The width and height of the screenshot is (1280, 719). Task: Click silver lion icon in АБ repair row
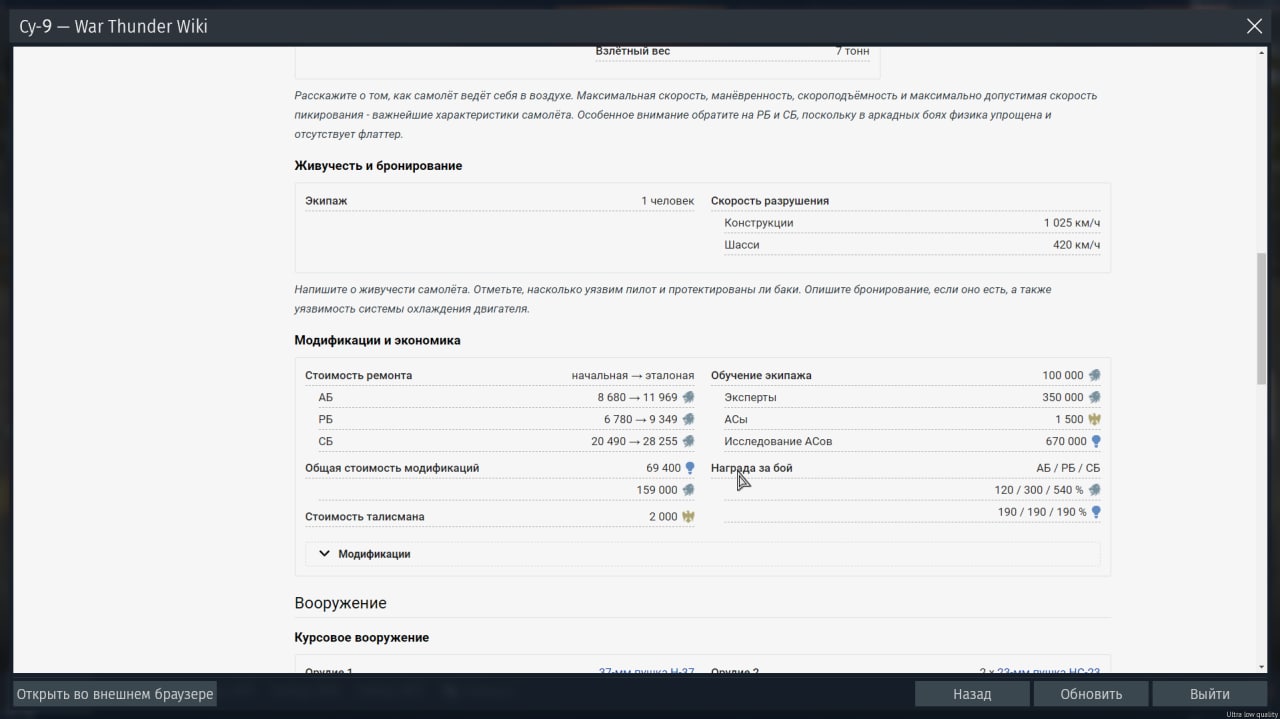click(688, 397)
